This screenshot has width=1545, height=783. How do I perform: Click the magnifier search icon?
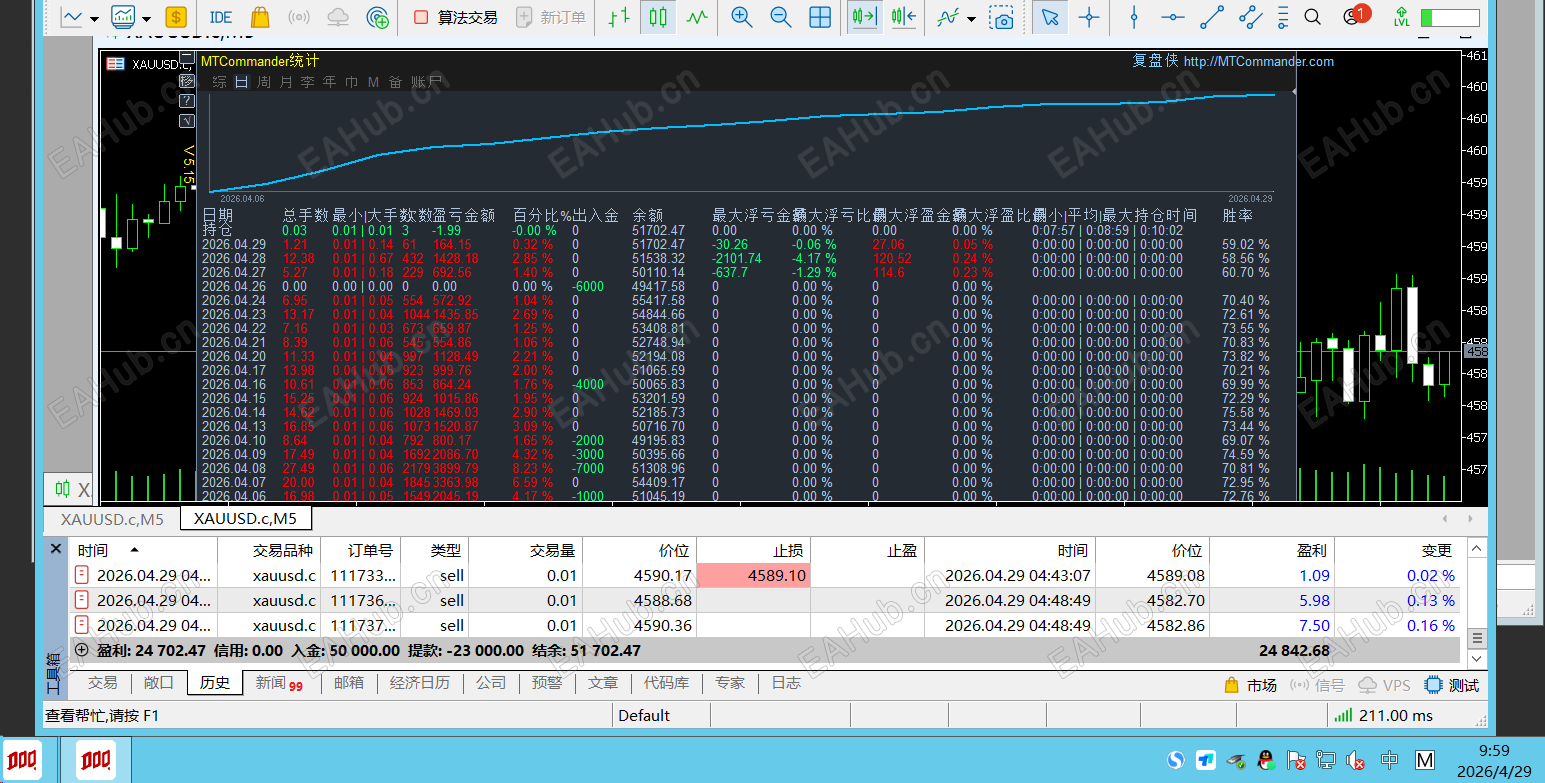(x=1313, y=17)
